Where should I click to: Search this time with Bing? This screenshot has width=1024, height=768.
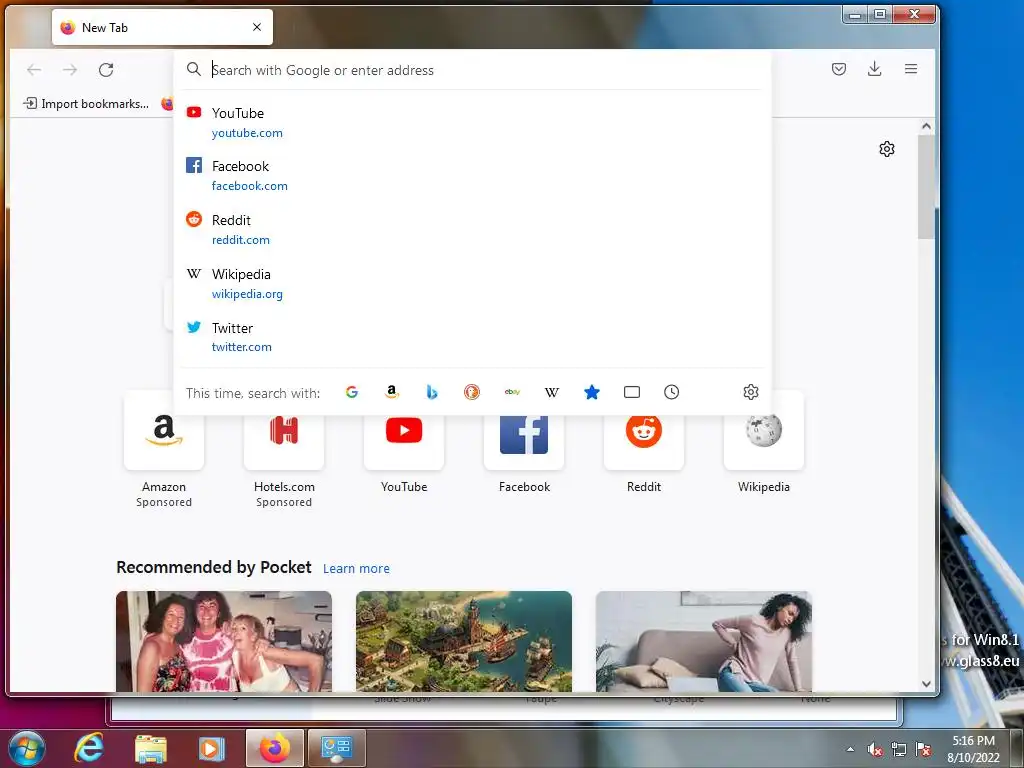tap(432, 392)
